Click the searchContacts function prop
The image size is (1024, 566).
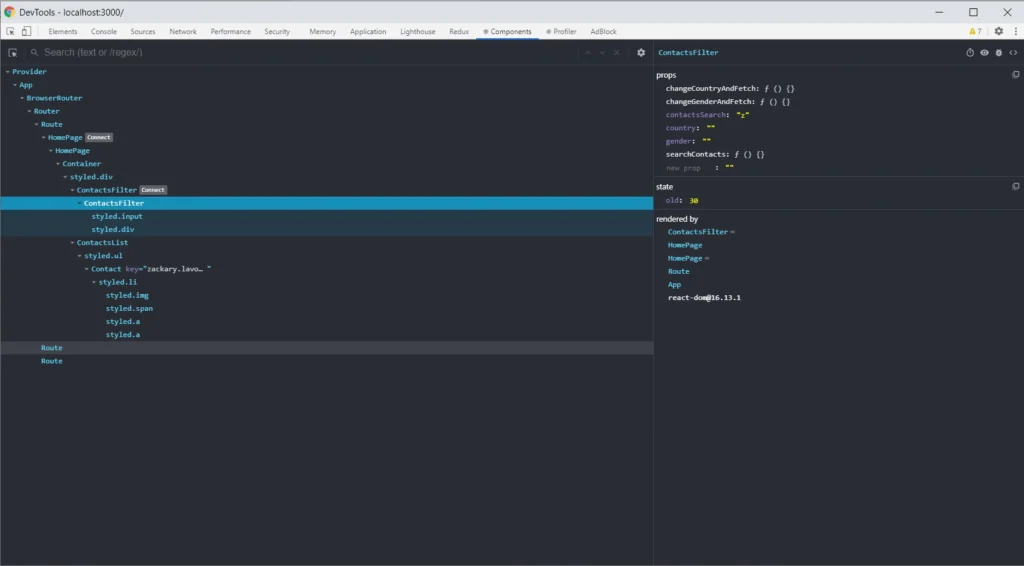pyautogui.click(x=715, y=155)
